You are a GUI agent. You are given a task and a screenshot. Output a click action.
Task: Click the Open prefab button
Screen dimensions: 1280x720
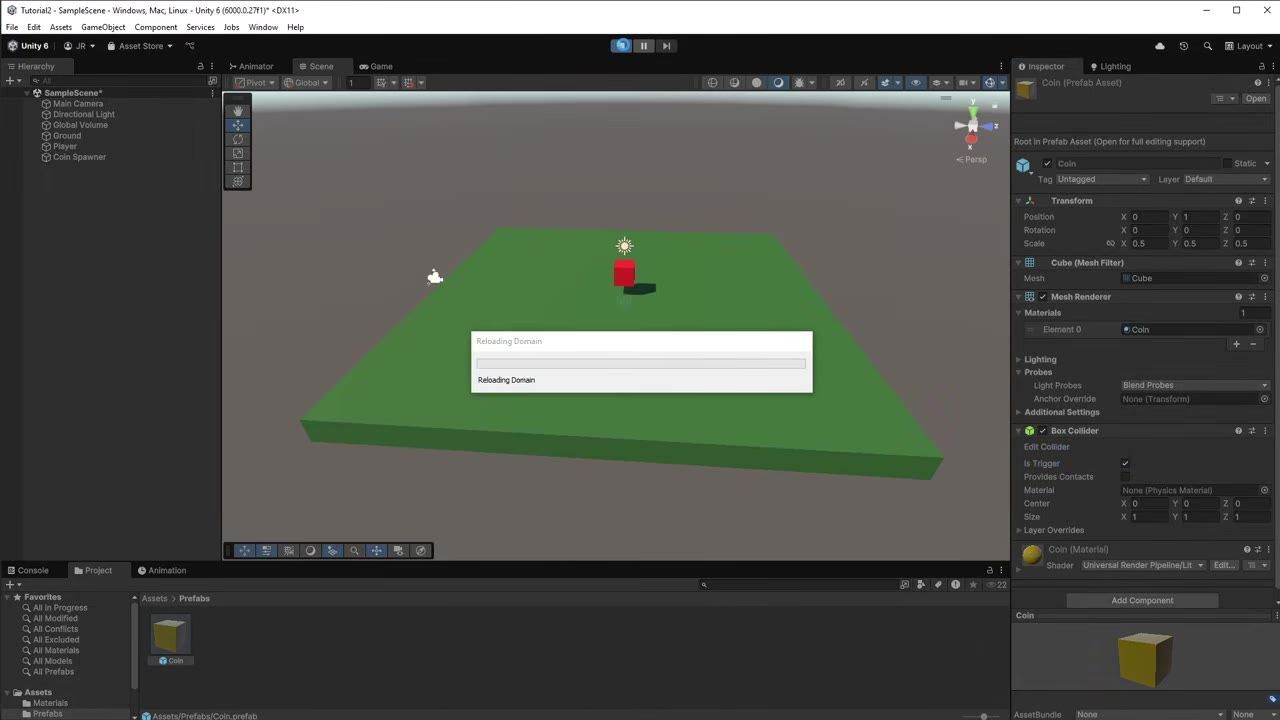(x=1256, y=99)
